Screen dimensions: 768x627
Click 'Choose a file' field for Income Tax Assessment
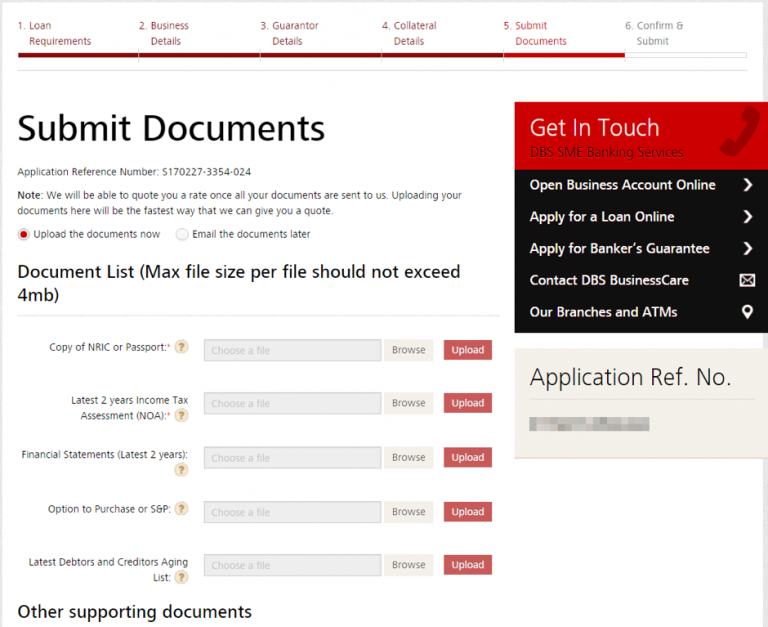(292, 403)
